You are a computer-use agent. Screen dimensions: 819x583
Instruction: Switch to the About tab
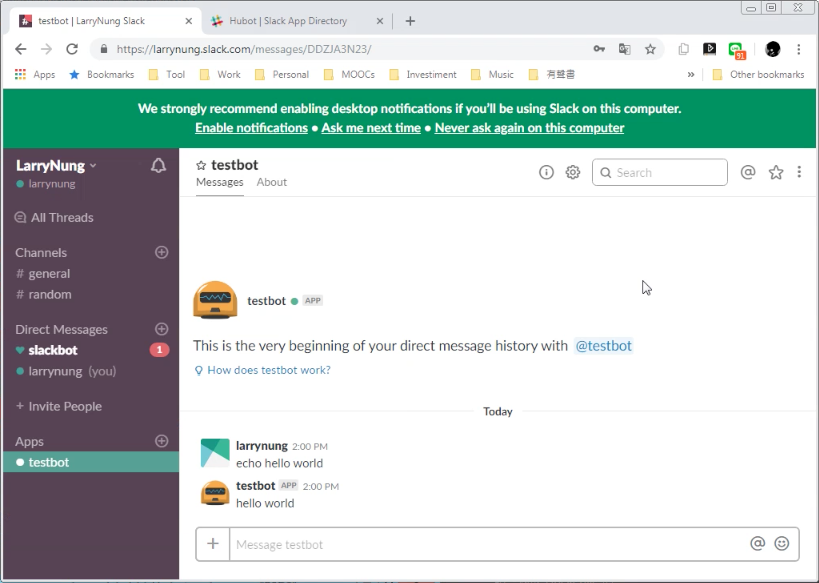(x=272, y=182)
